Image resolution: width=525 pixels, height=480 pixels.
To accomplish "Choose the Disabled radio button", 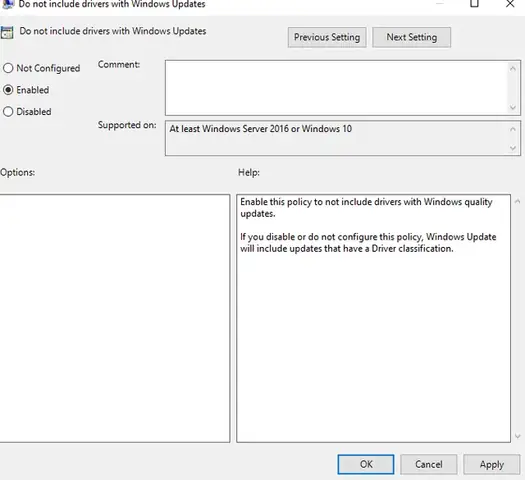I will (x=8, y=111).
